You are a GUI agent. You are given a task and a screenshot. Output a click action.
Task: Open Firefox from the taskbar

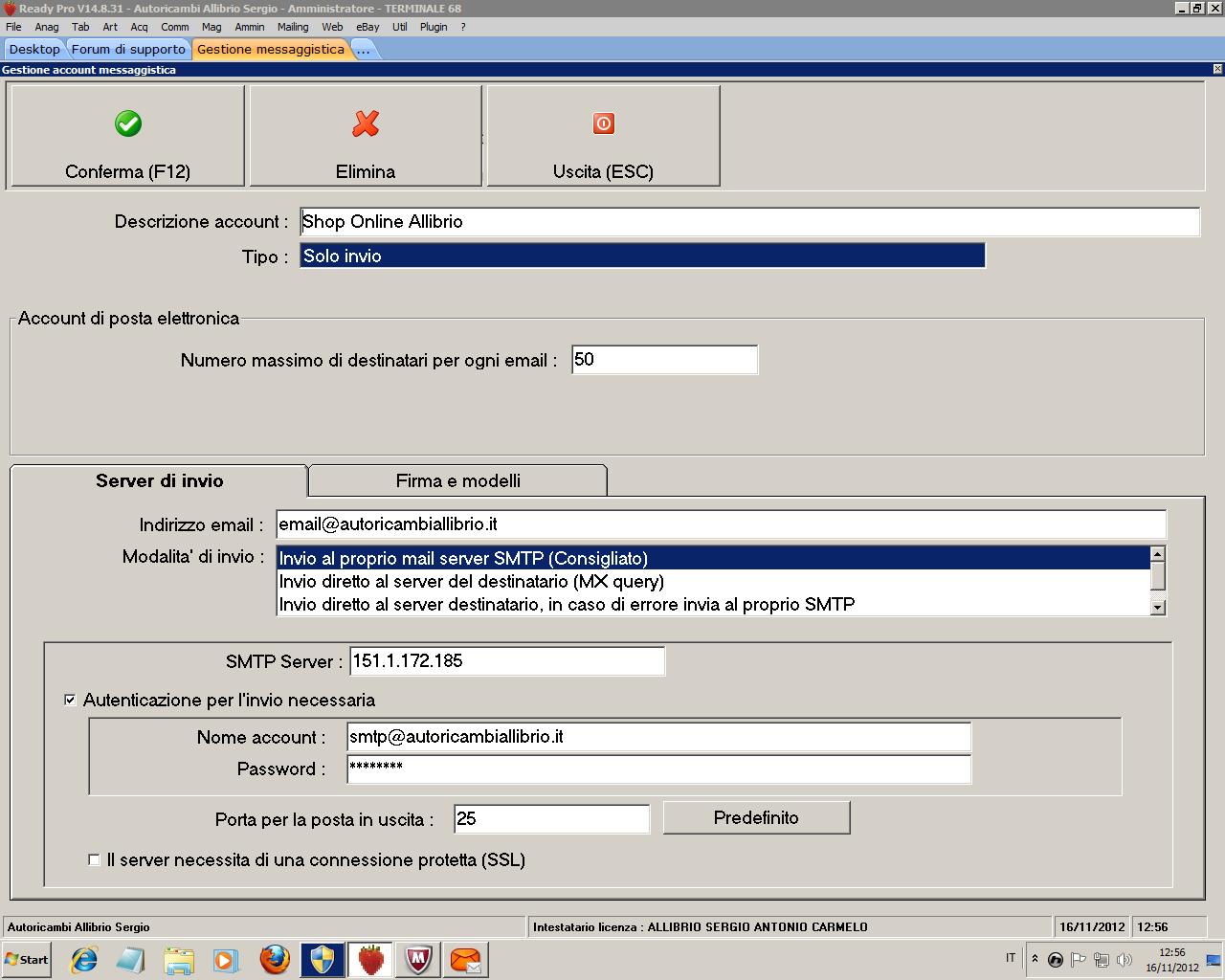click(275, 959)
